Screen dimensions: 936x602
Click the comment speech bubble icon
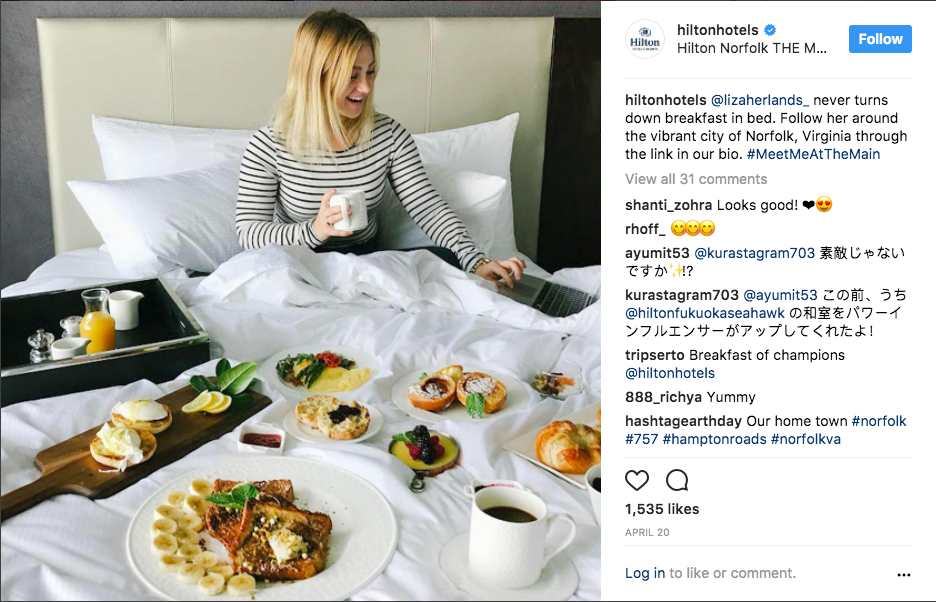coord(677,480)
